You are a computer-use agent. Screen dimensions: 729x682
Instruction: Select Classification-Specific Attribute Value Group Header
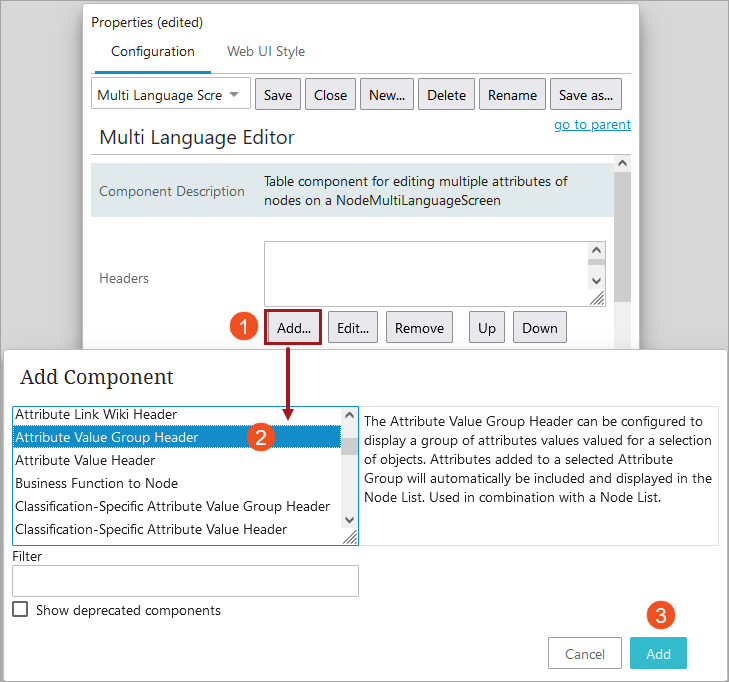tap(176, 506)
